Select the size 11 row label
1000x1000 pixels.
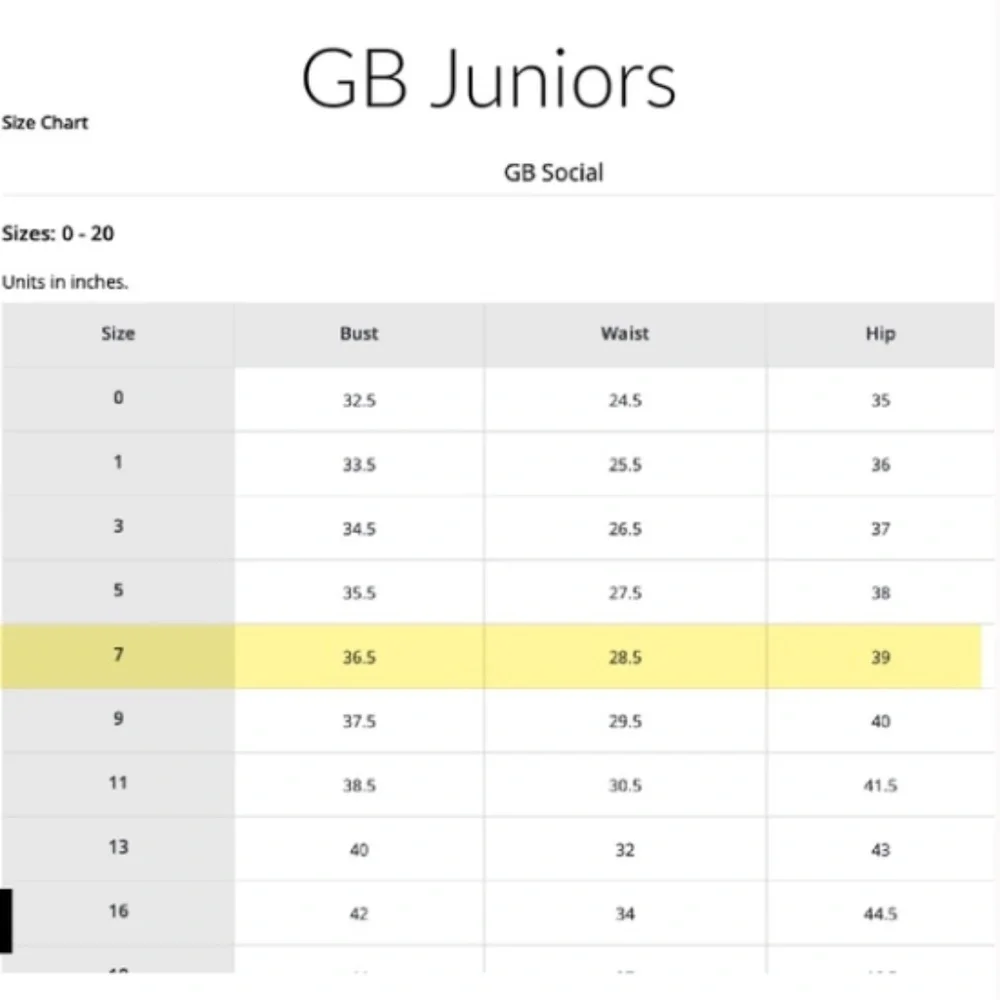(118, 783)
